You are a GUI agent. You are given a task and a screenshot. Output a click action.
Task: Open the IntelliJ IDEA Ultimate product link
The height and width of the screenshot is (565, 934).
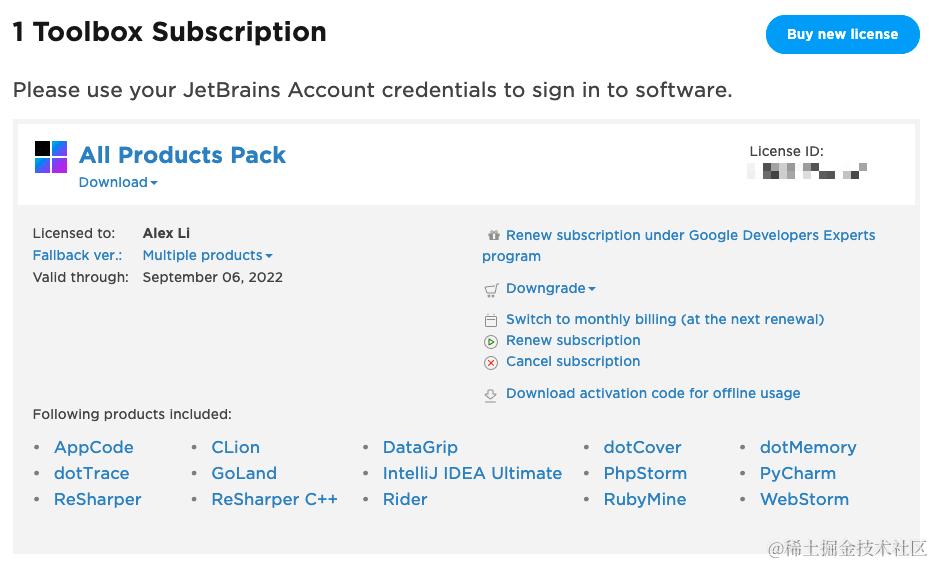472,473
